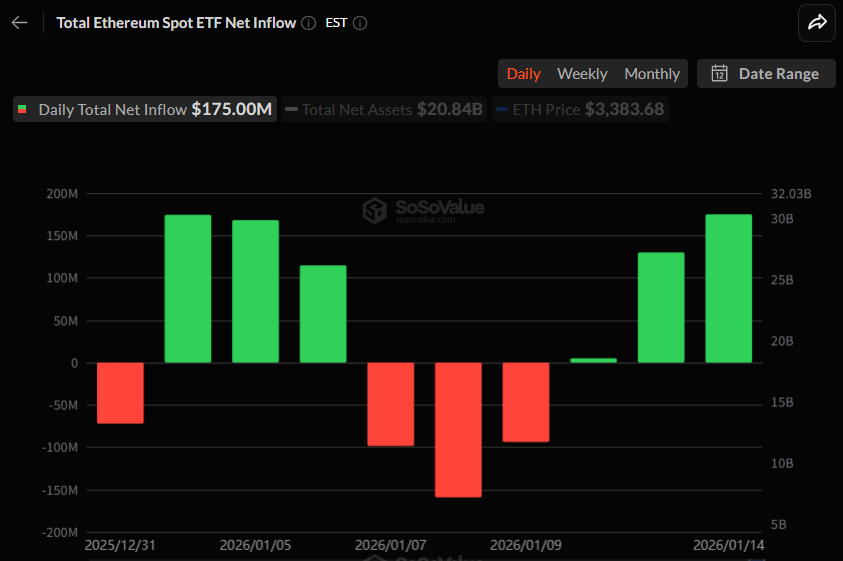This screenshot has width=843, height=561.
Task: Toggle Total Net Assets series visibility
Action: click(x=384, y=109)
